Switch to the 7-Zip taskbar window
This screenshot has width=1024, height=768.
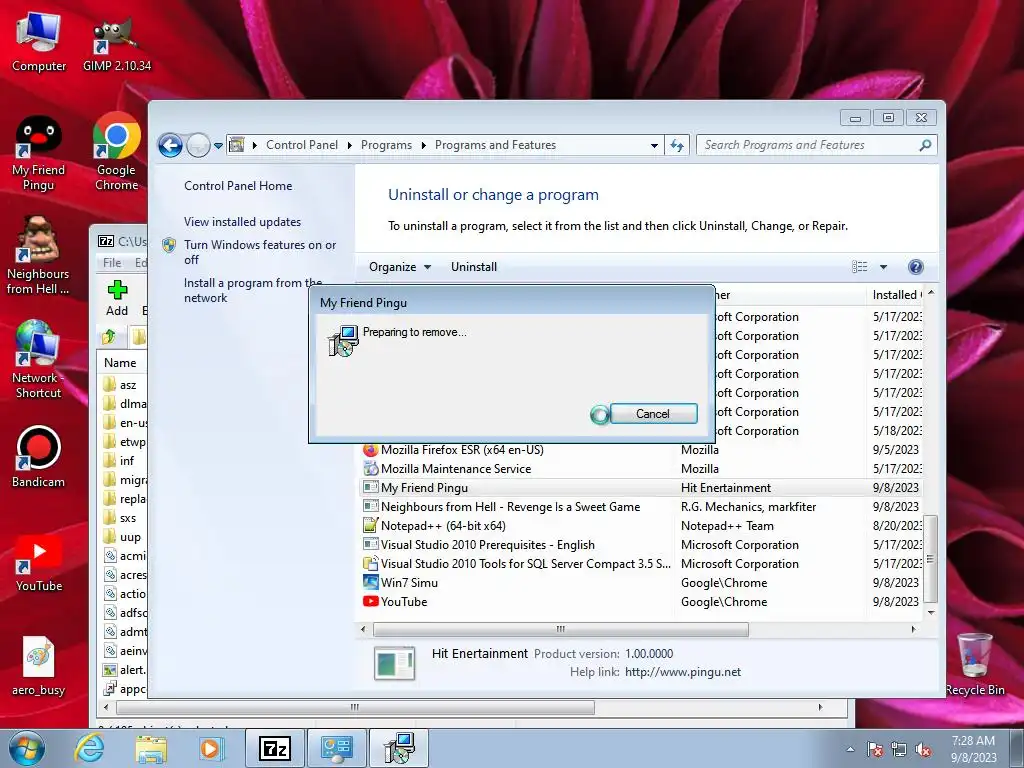pyautogui.click(x=274, y=748)
